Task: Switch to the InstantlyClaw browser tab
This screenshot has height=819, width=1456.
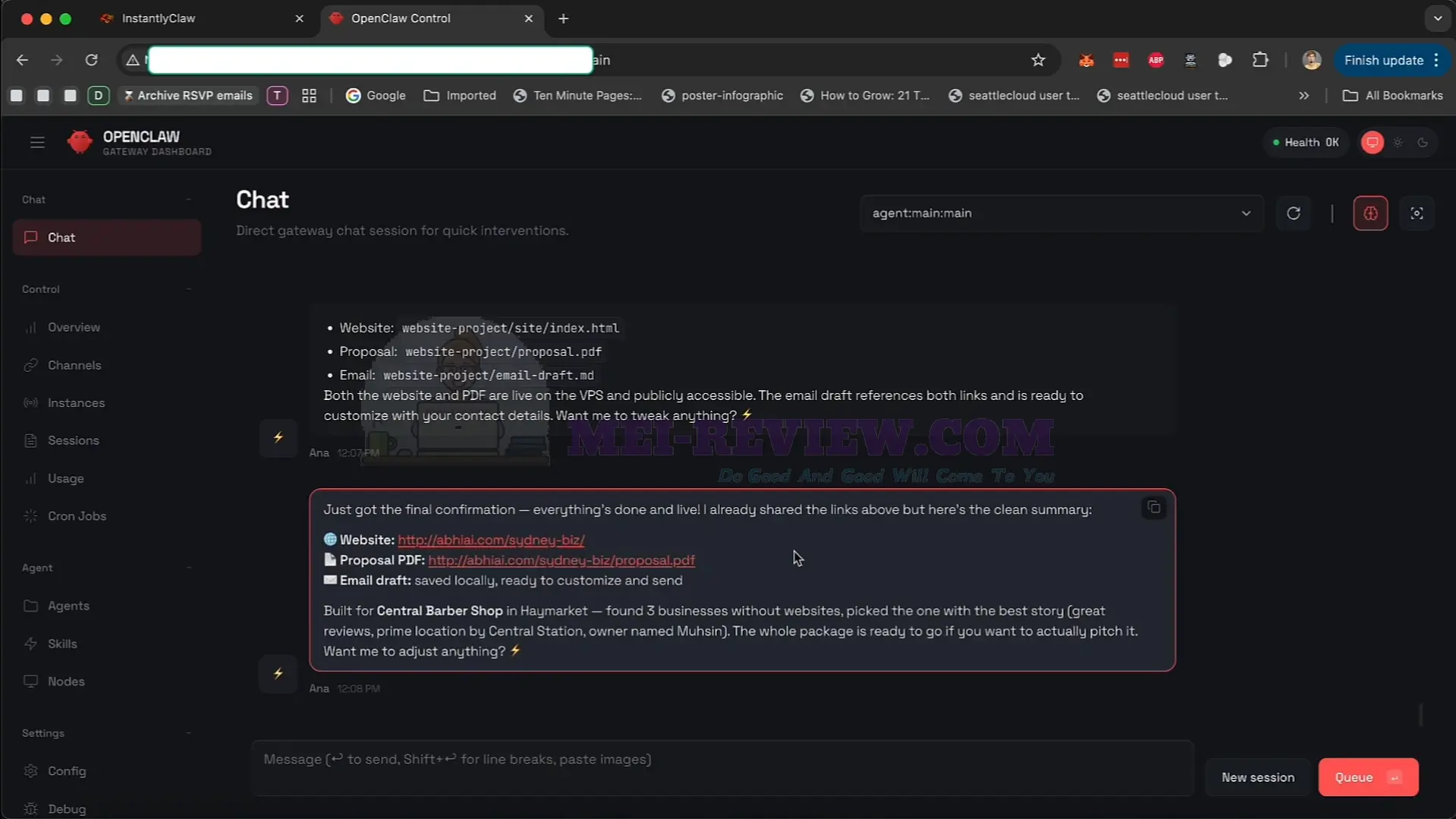Action: click(x=202, y=18)
